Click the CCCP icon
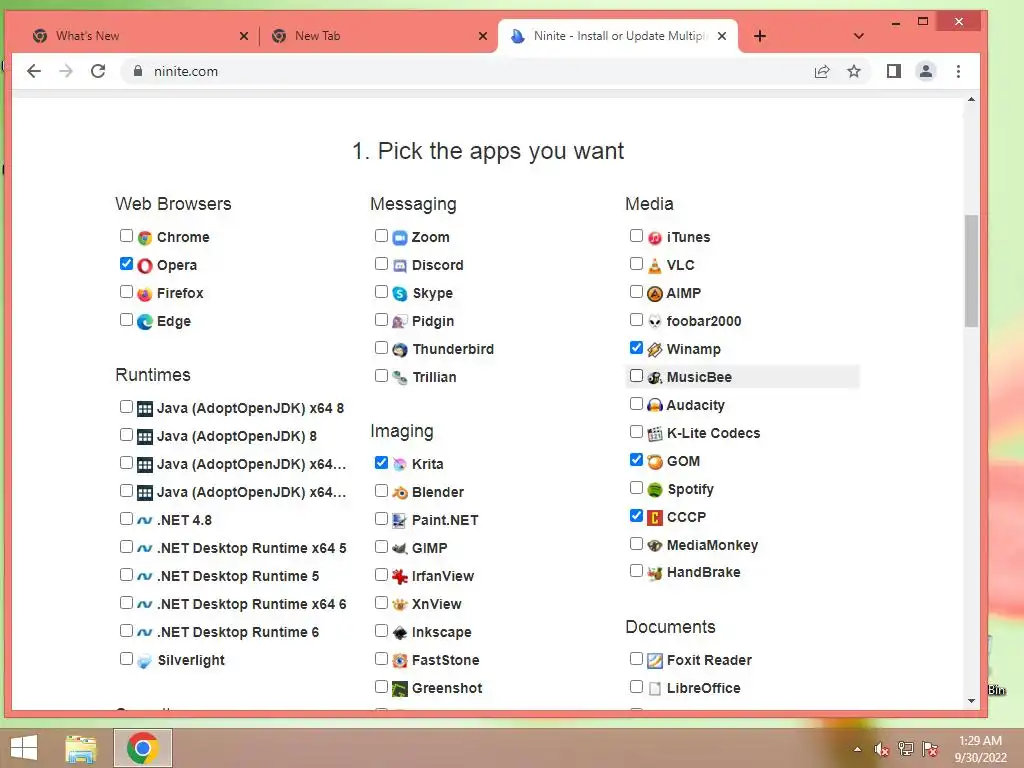Viewport: 1024px width, 768px height. [654, 518]
